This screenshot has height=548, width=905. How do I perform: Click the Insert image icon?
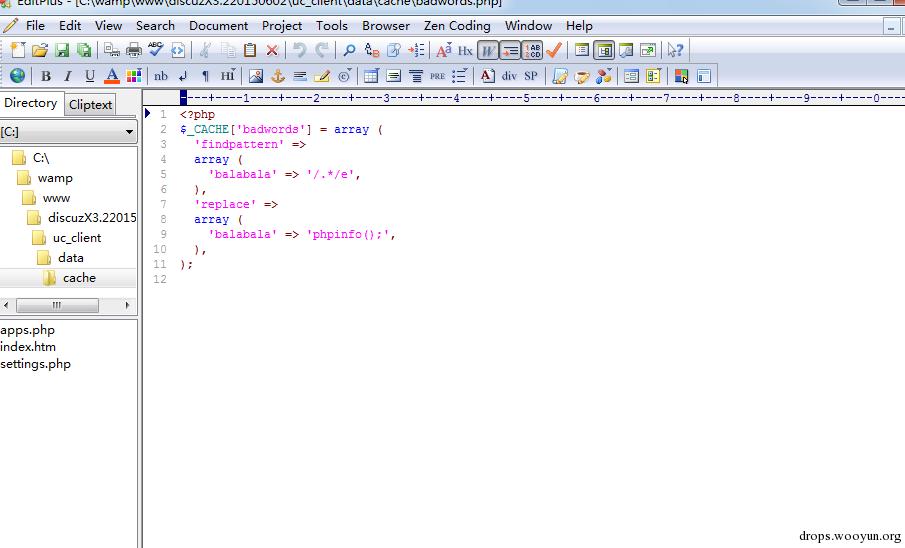(x=256, y=76)
